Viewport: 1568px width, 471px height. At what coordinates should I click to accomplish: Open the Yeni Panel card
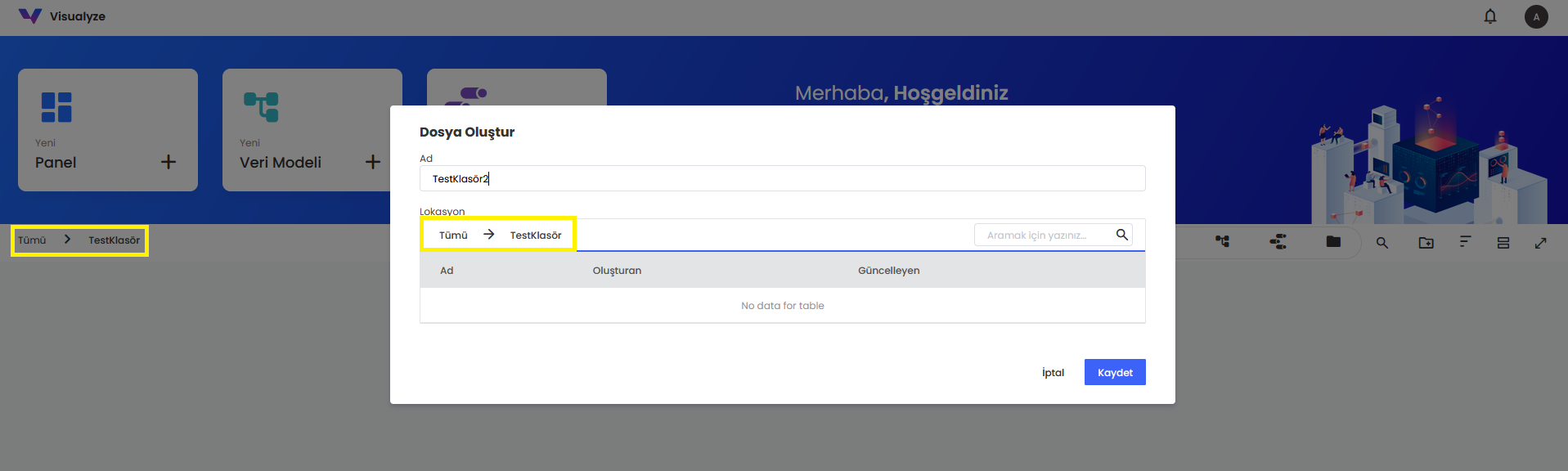pyautogui.click(x=108, y=130)
